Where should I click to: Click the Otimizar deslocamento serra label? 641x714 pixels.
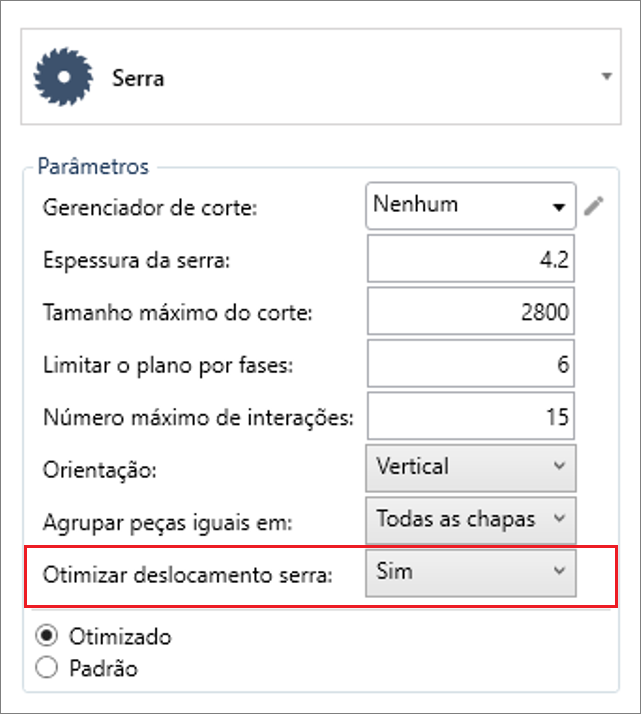click(x=188, y=575)
